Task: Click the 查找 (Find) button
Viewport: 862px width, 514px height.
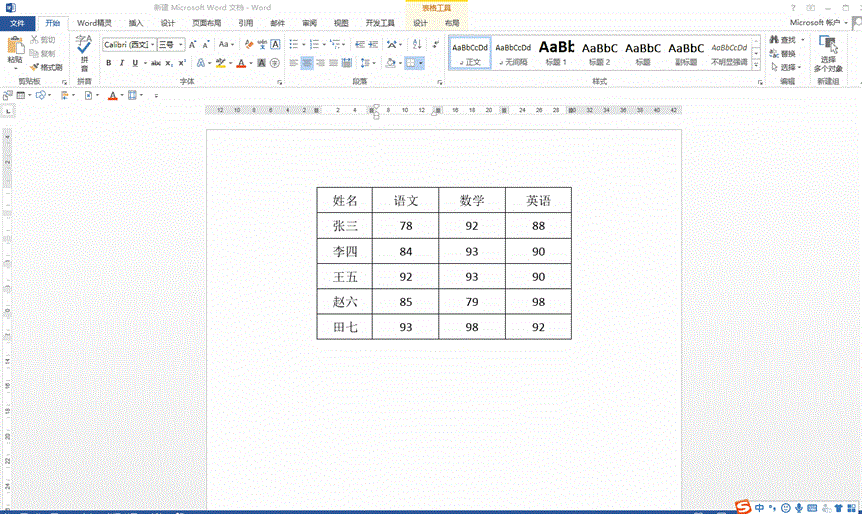Action: point(782,40)
